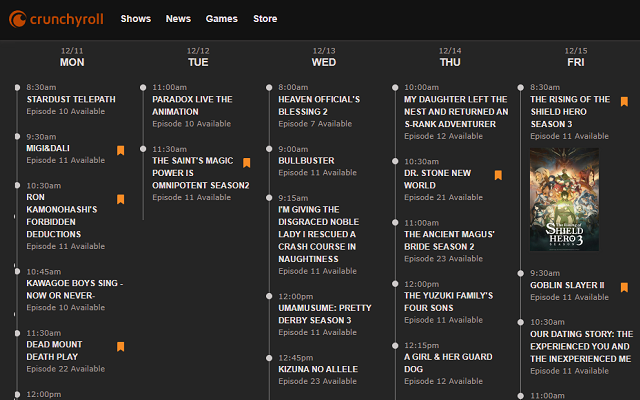Click Episode 11 Available under Goblin Slayer II
640x400 pixels.
point(569,297)
